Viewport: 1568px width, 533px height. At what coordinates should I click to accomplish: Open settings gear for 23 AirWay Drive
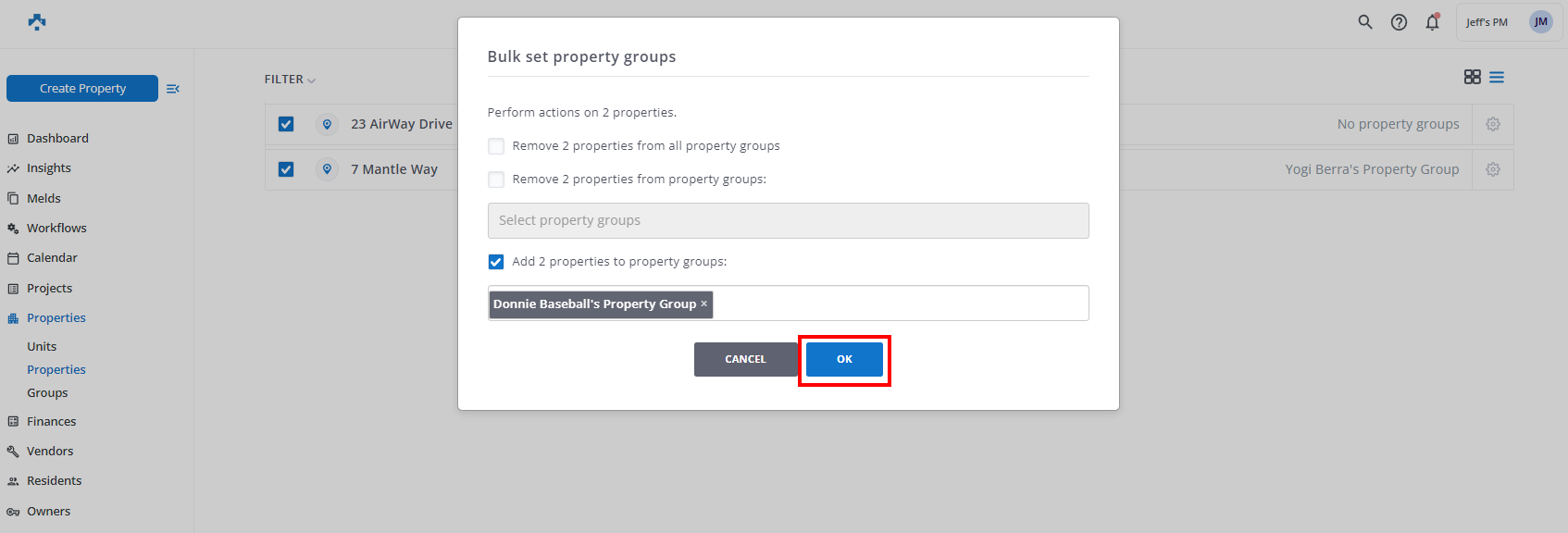[x=1493, y=124]
